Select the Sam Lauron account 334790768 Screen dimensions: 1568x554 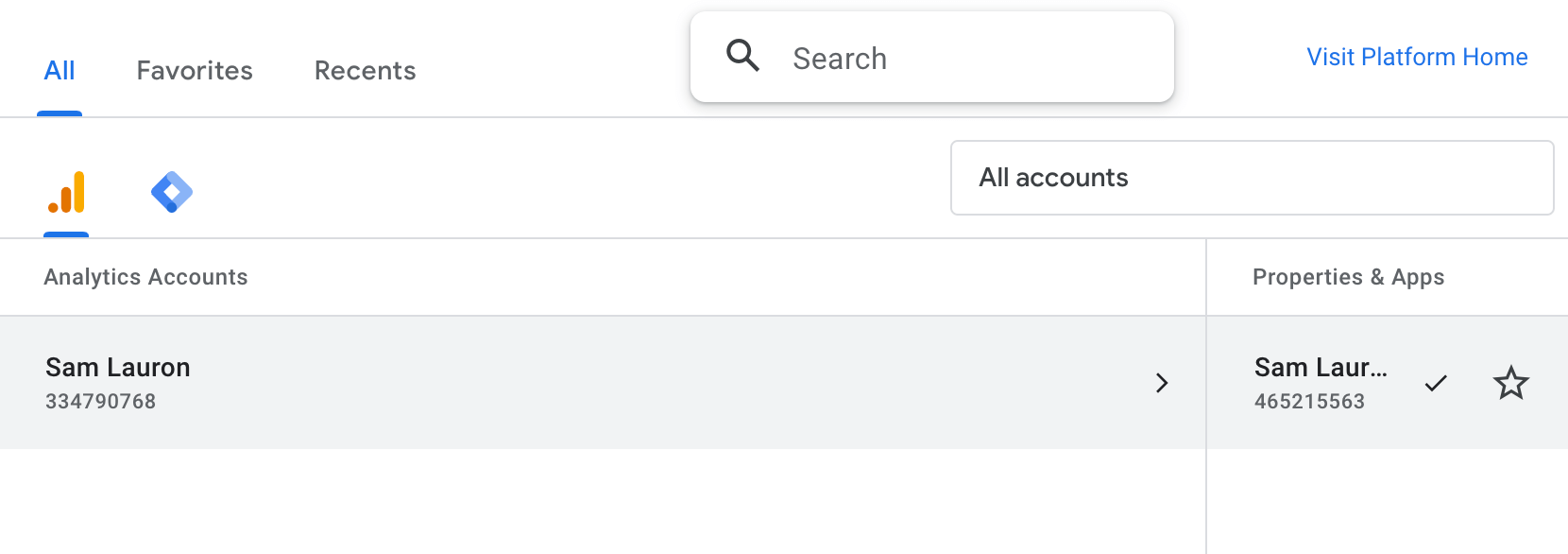pyautogui.click(x=117, y=381)
